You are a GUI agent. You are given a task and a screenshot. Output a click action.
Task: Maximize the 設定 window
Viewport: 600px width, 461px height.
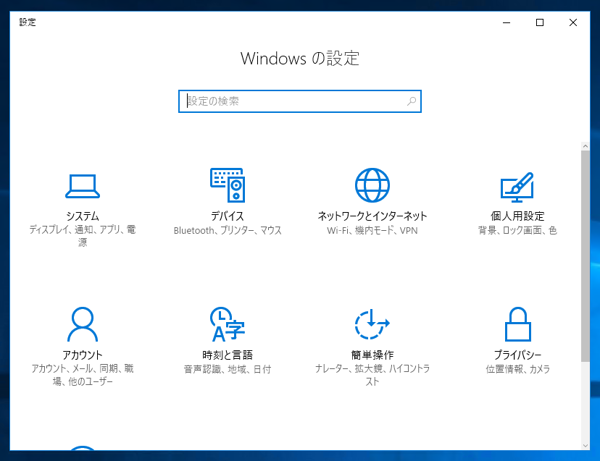click(x=540, y=23)
